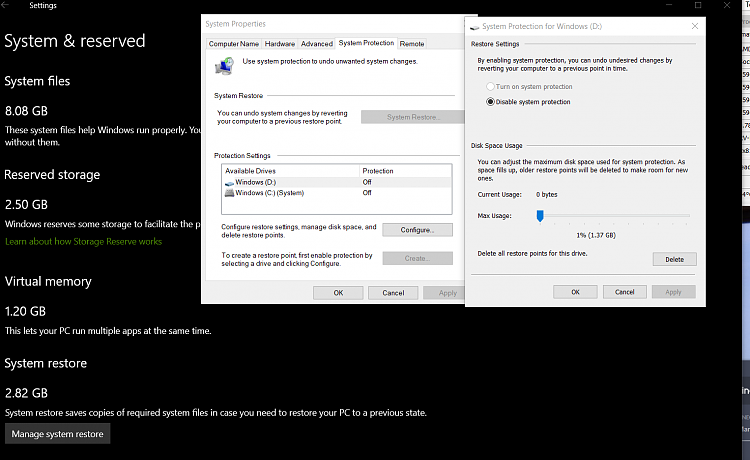Close the Settings window

pos(727,5)
